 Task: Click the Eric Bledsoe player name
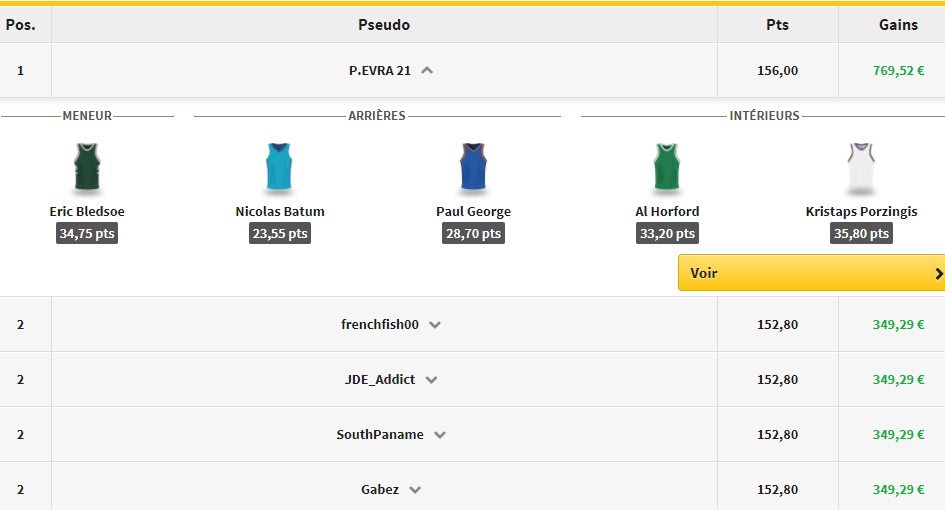coord(87,212)
